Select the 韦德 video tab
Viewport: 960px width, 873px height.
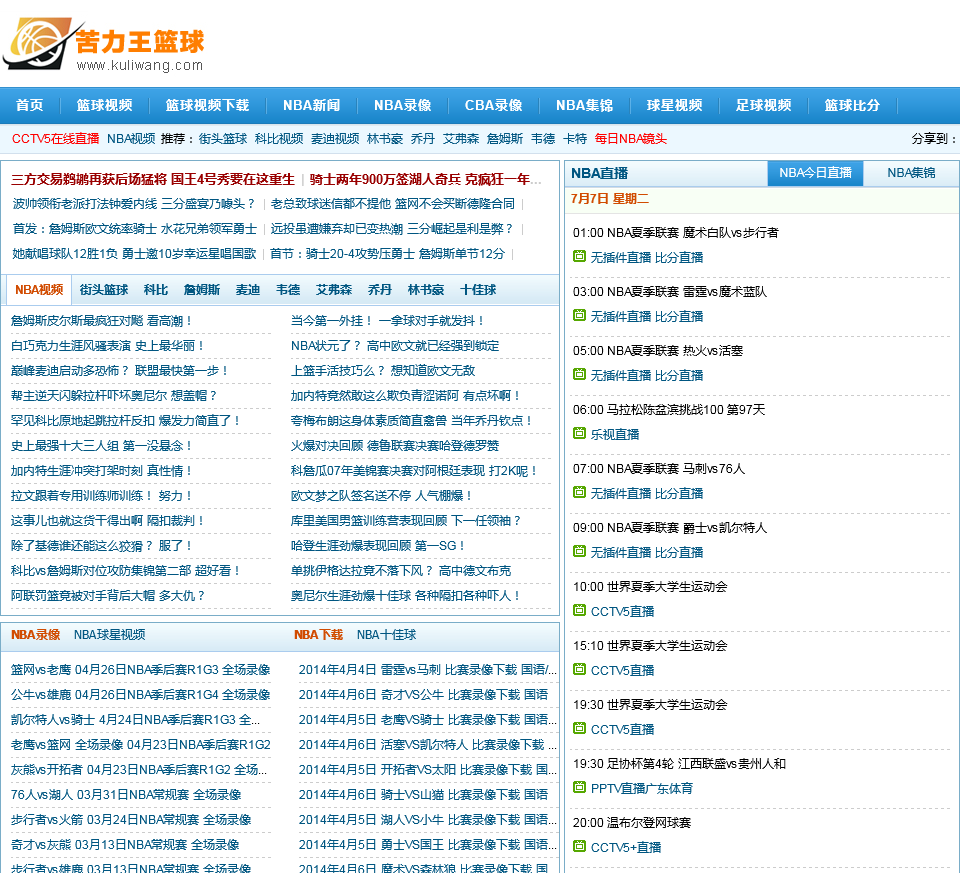click(x=288, y=290)
